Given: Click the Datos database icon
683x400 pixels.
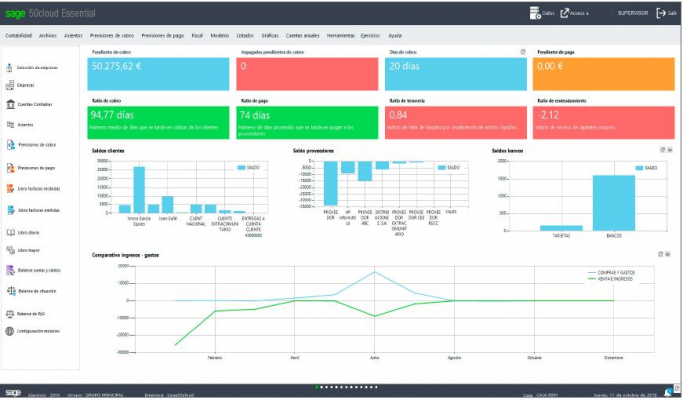Looking at the screenshot, I should 535,13.
